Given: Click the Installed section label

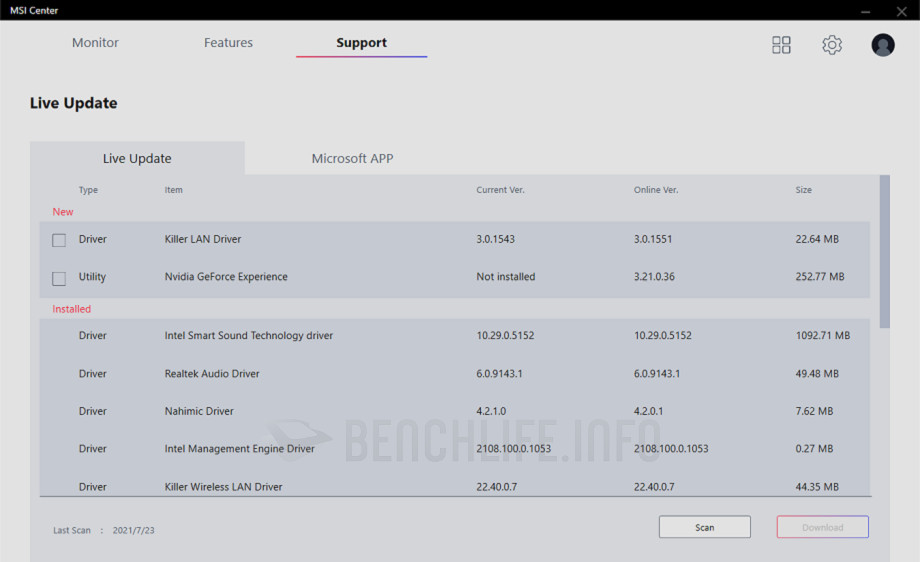Looking at the screenshot, I should [72, 309].
